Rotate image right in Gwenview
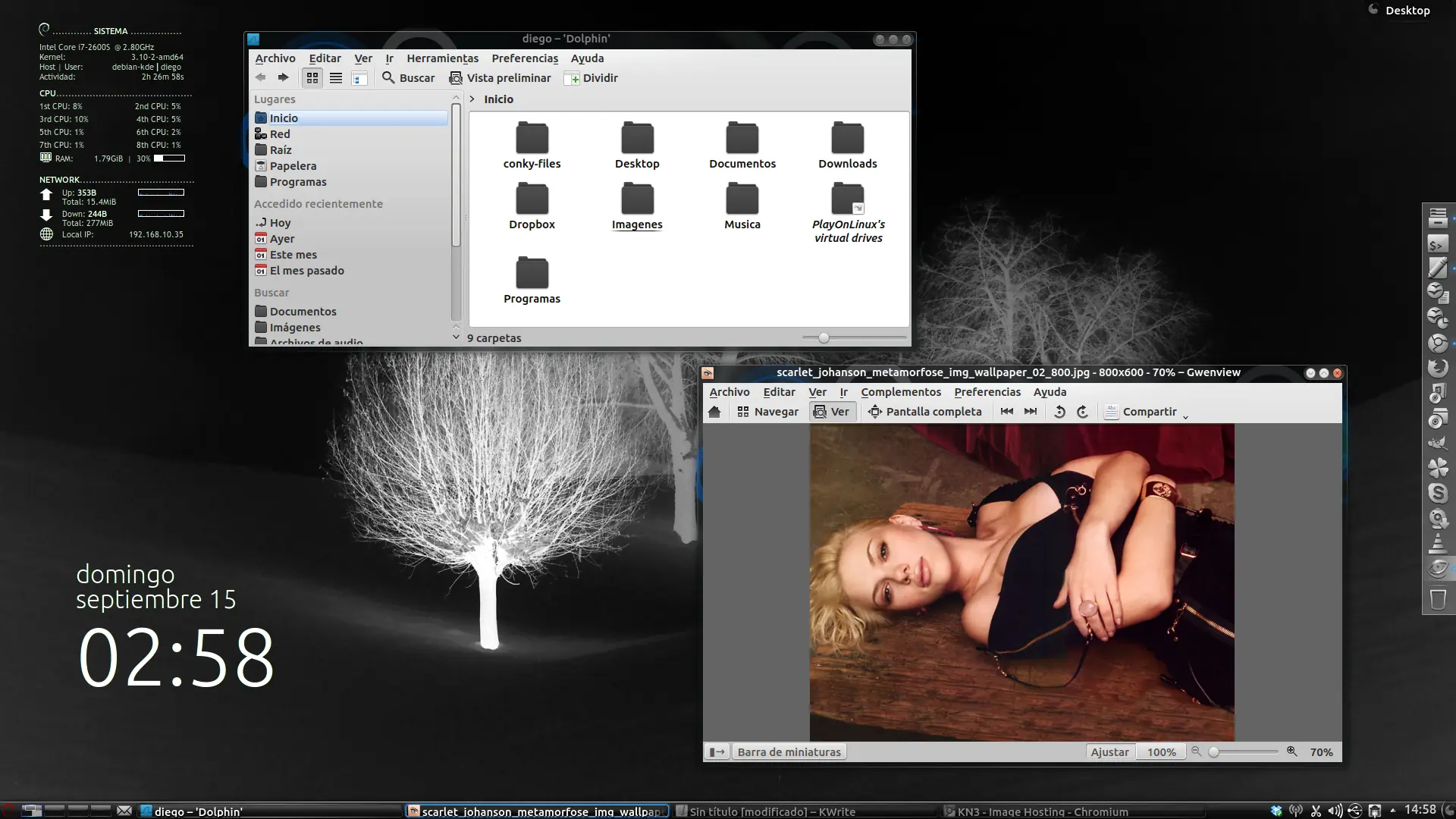1456x819 pixels. [x=1082, y=412]
